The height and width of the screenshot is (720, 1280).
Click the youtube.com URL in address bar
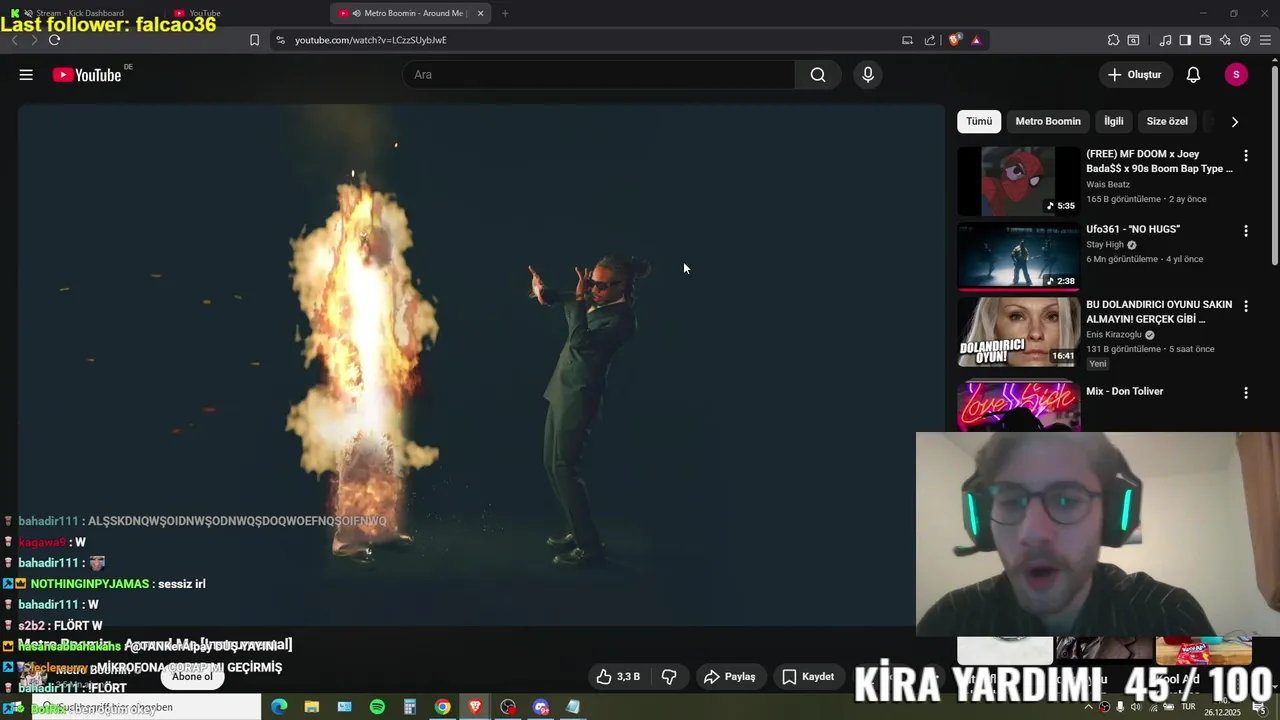point(370,40)
